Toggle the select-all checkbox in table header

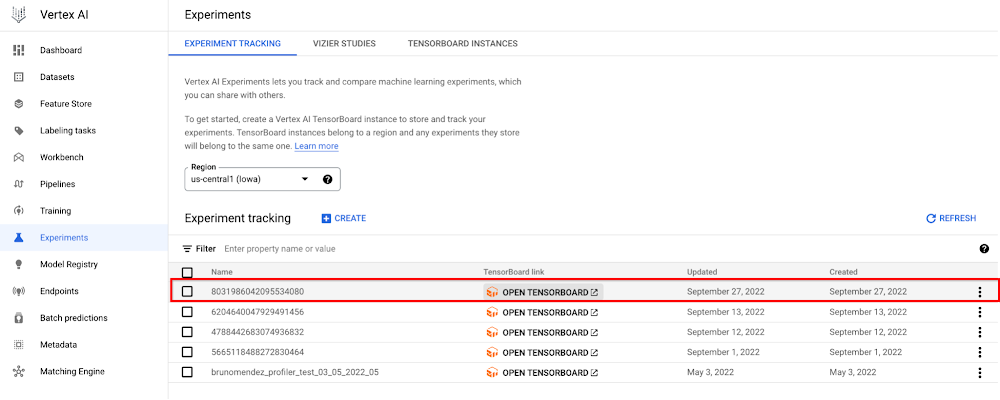click(188, 272)
